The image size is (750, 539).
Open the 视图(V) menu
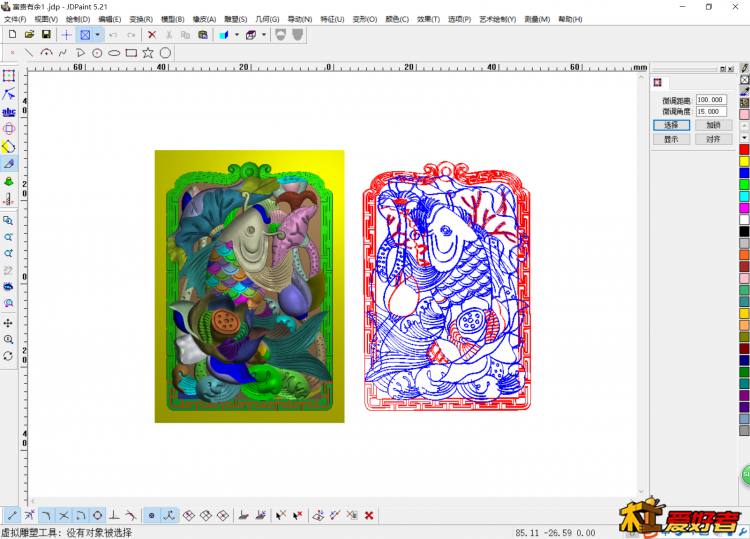tap(46, 19)
